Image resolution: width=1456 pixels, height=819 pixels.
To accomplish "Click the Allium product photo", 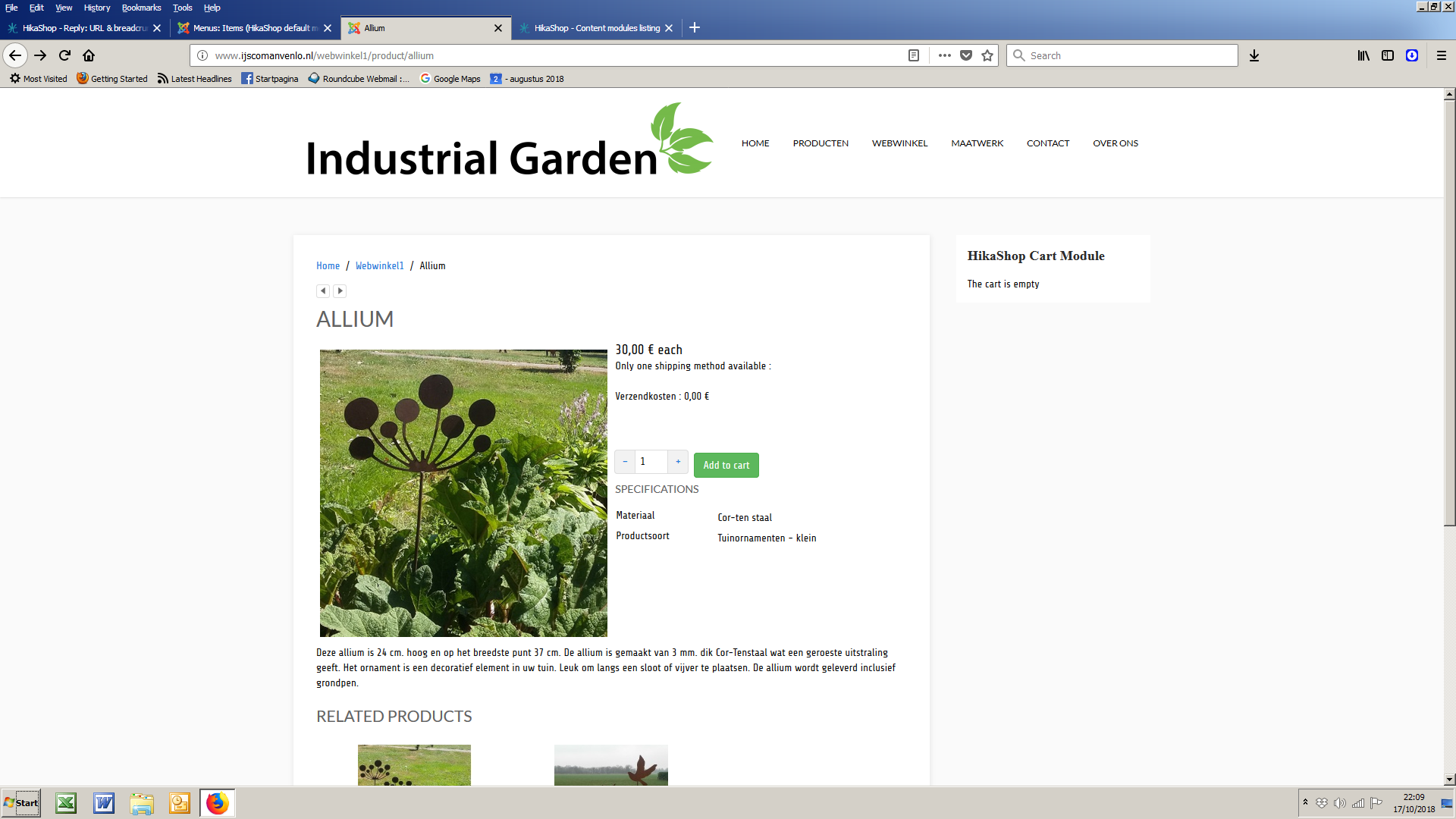I will (x=463, y=493).
